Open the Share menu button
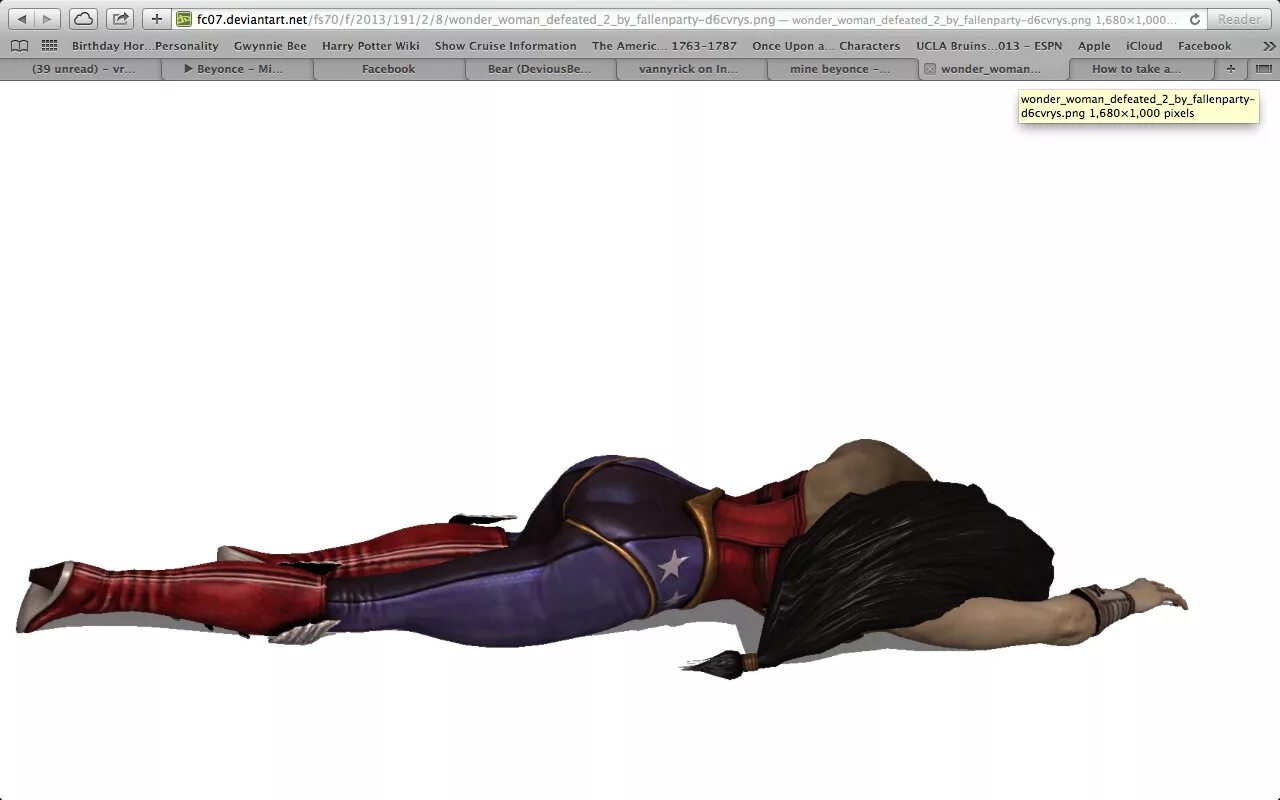The width and height of the screenshot is (1280, 800). point(120,19)
